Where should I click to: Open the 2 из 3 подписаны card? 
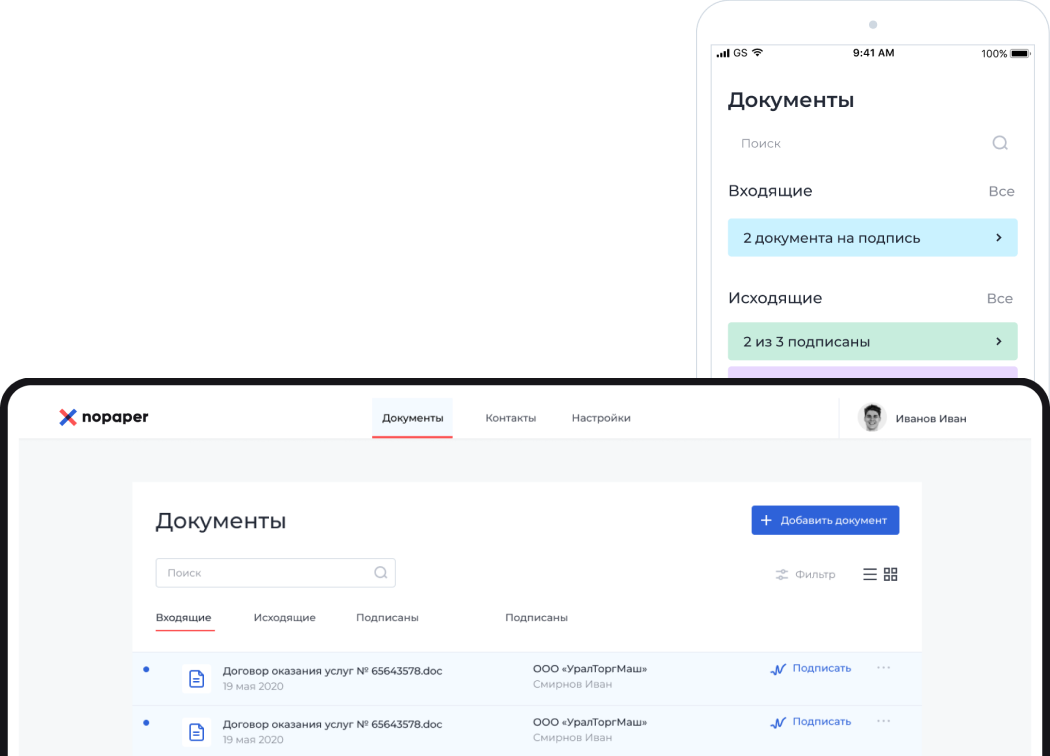[x=873, y=342]
